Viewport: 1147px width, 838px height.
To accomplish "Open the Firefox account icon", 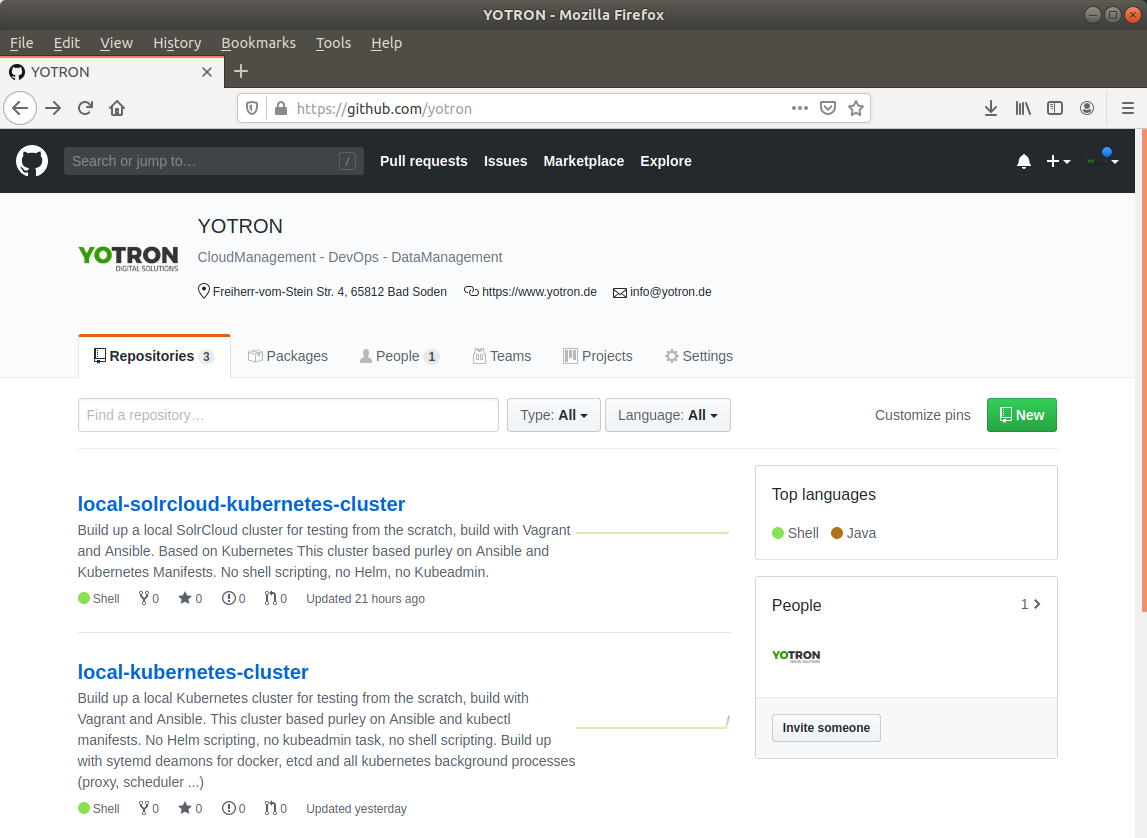I will 1087,108.
